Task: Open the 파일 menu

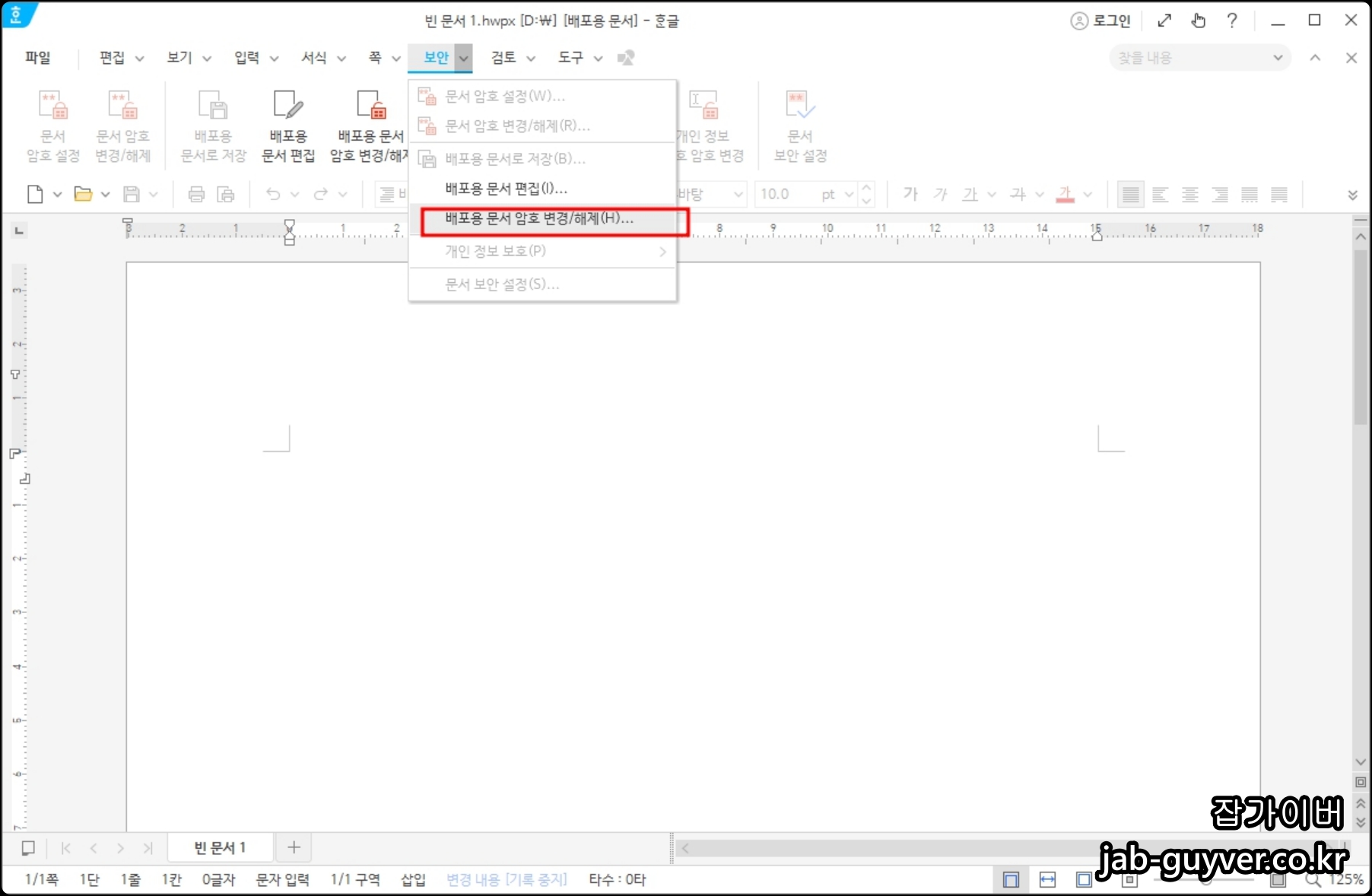Action: click(x=38, y=58)
